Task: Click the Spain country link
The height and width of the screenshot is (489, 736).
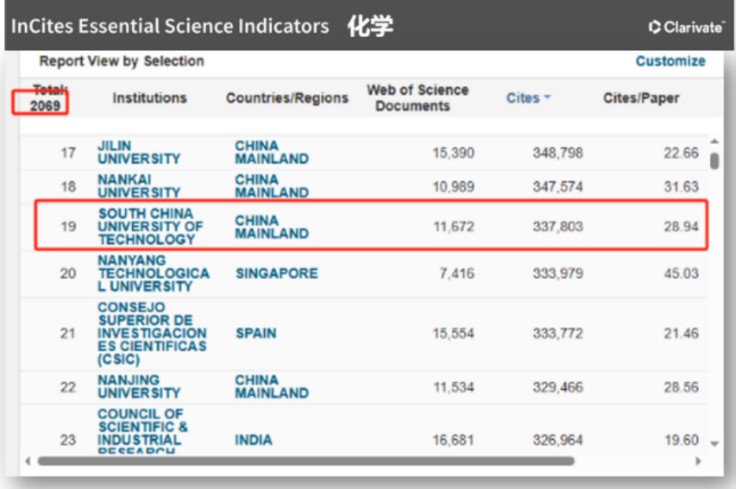Action: 256,333
